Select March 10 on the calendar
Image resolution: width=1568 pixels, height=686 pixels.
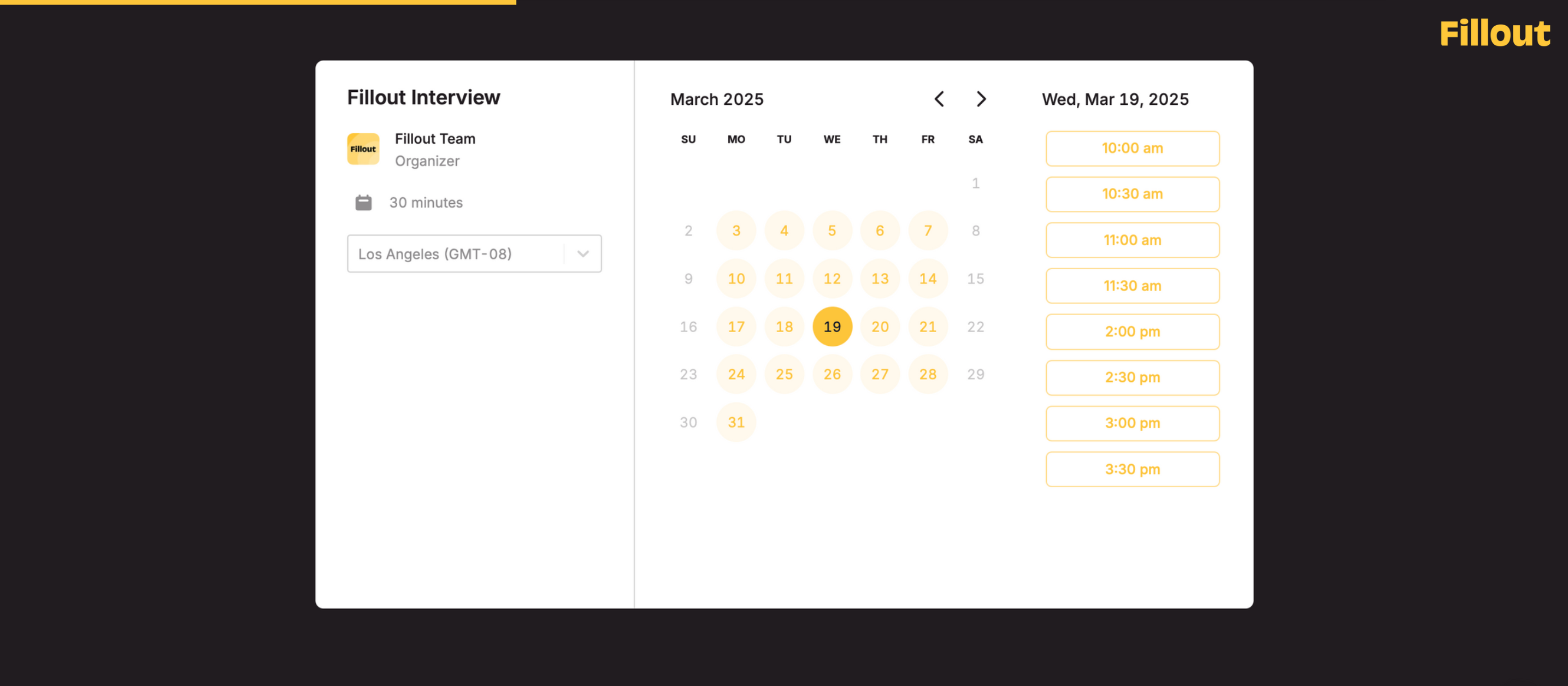tap(736, 279)
